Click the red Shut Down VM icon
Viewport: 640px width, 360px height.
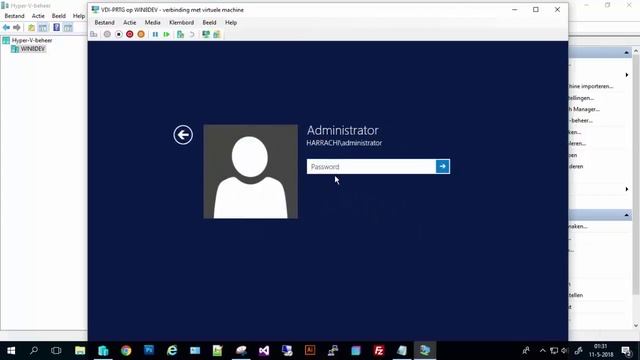(129, 35)
